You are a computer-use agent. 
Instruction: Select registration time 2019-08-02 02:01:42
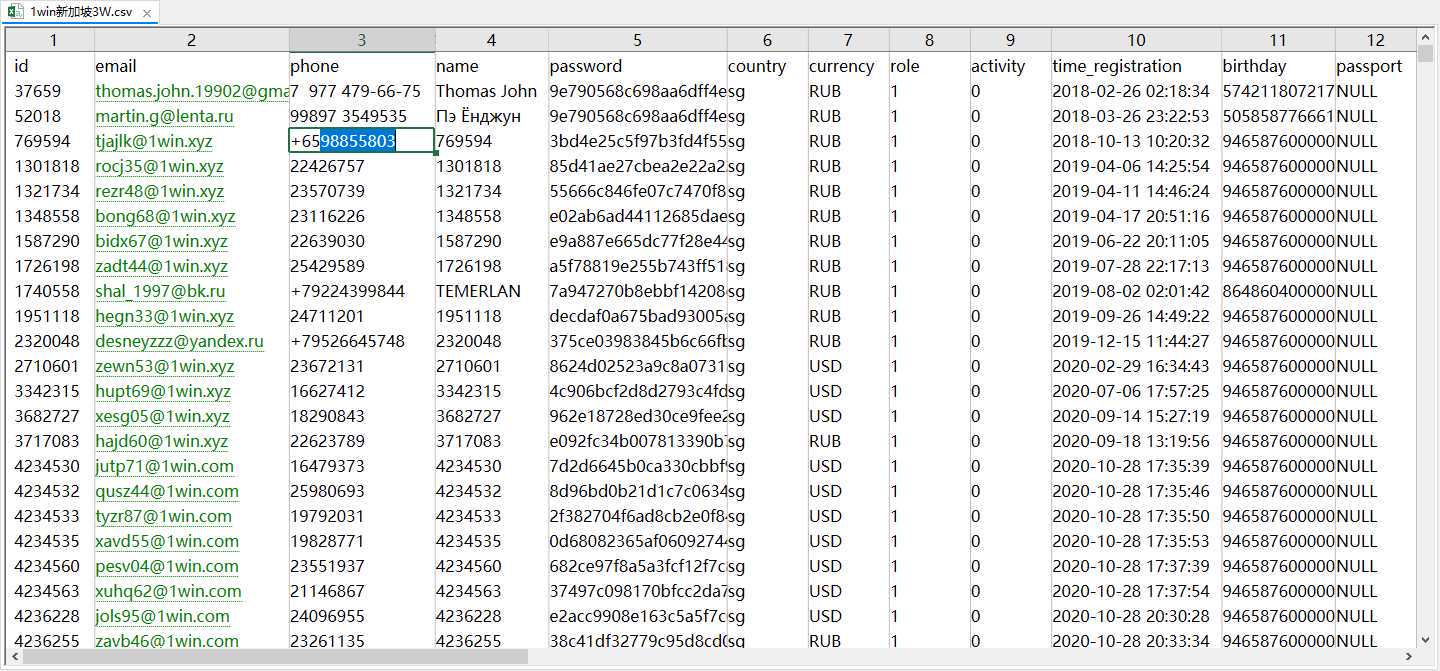point(1136,291)
